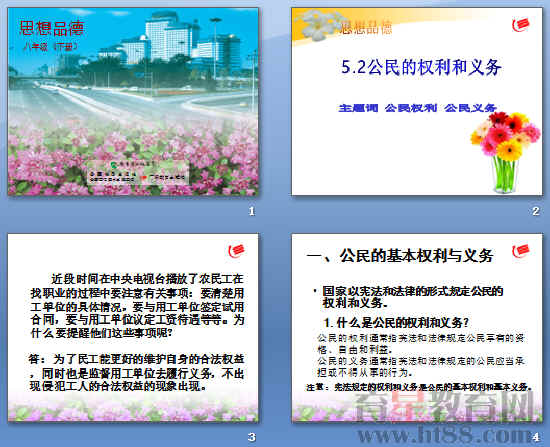The height and width of the screenshot is (447, 550).
Task: Click slide number 1 label
Action: pyautogui.click(x=251, y=211)
